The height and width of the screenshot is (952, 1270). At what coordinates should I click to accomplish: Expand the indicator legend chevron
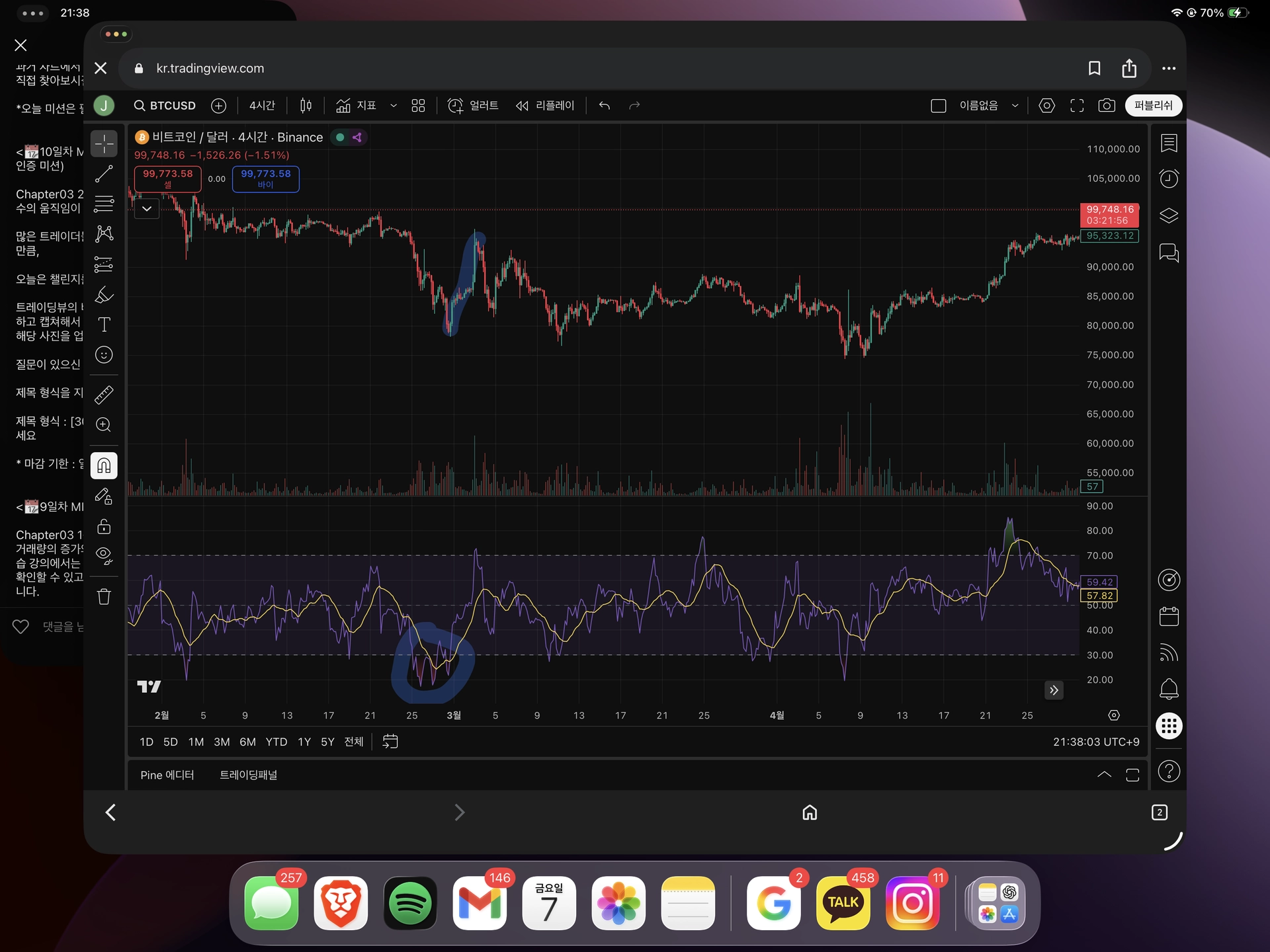coord(147,209)
